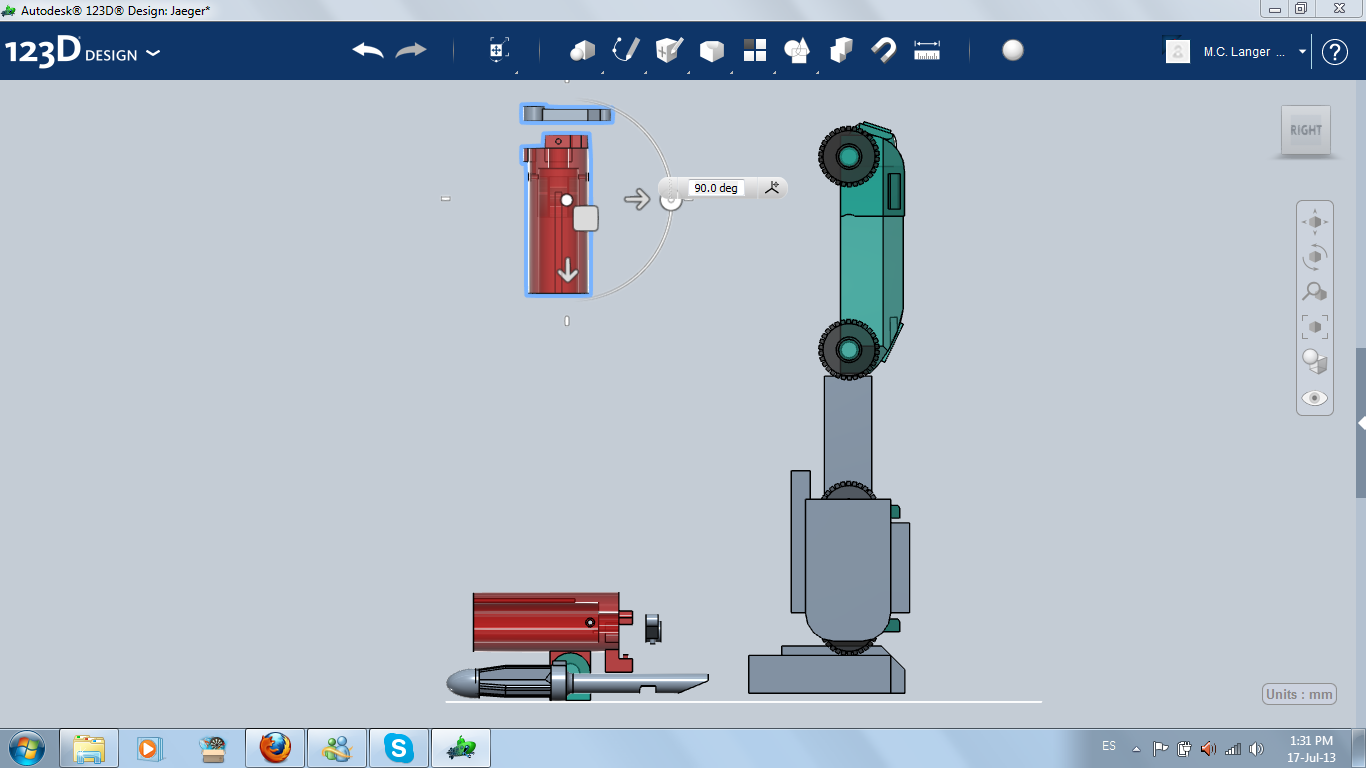Open Windows Live Messenger from taskbar
Screen dimensions: 1366x768
[x=337, y=748]
